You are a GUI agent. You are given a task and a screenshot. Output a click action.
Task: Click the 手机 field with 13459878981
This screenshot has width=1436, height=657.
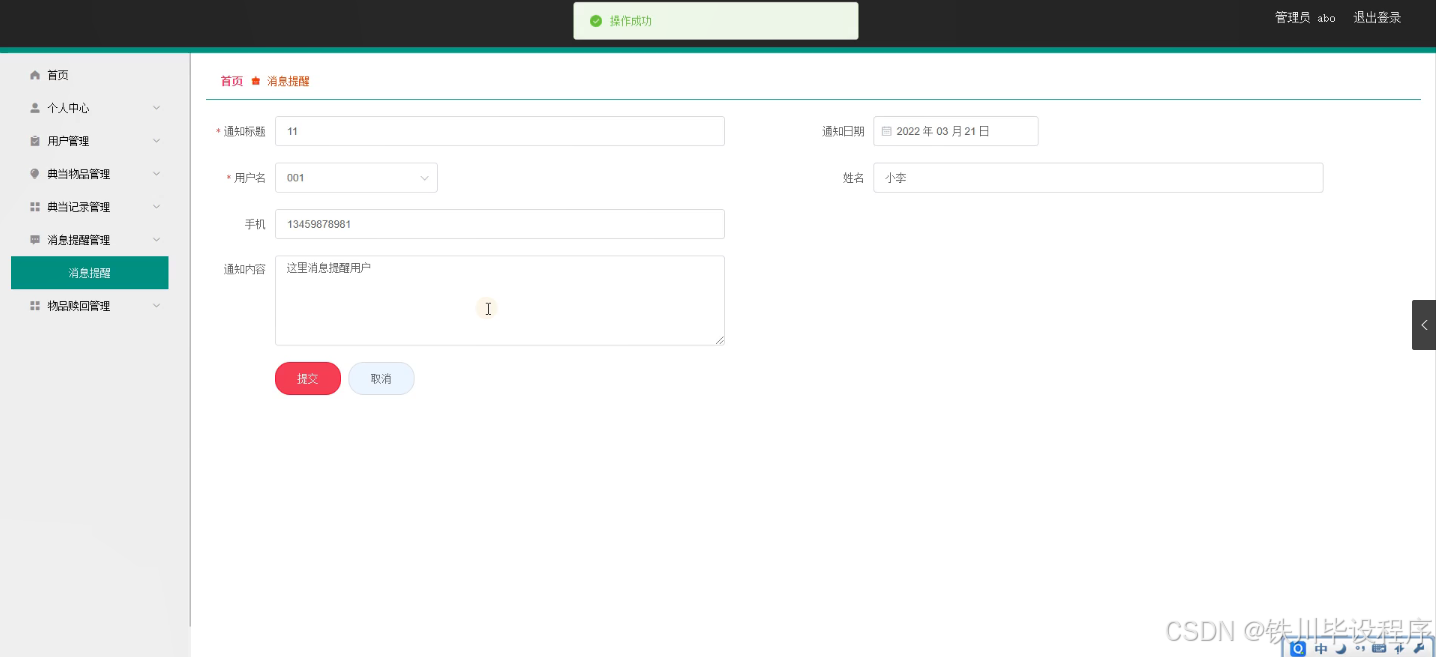coord(499,224)
